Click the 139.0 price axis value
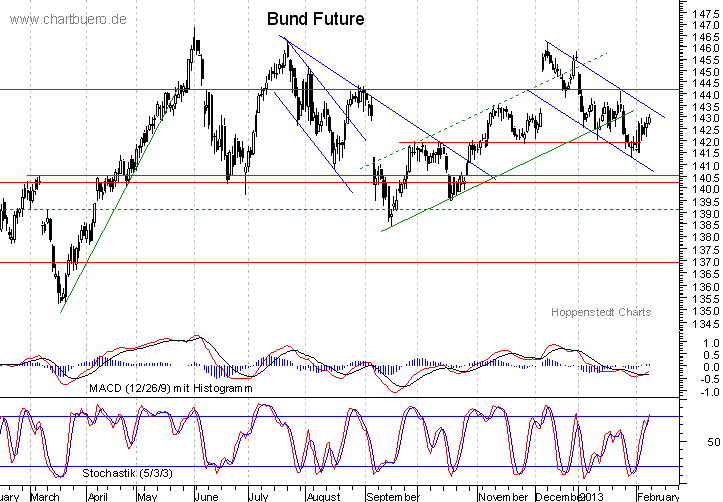This screenshot has height=502, width=723. [705, 214]
